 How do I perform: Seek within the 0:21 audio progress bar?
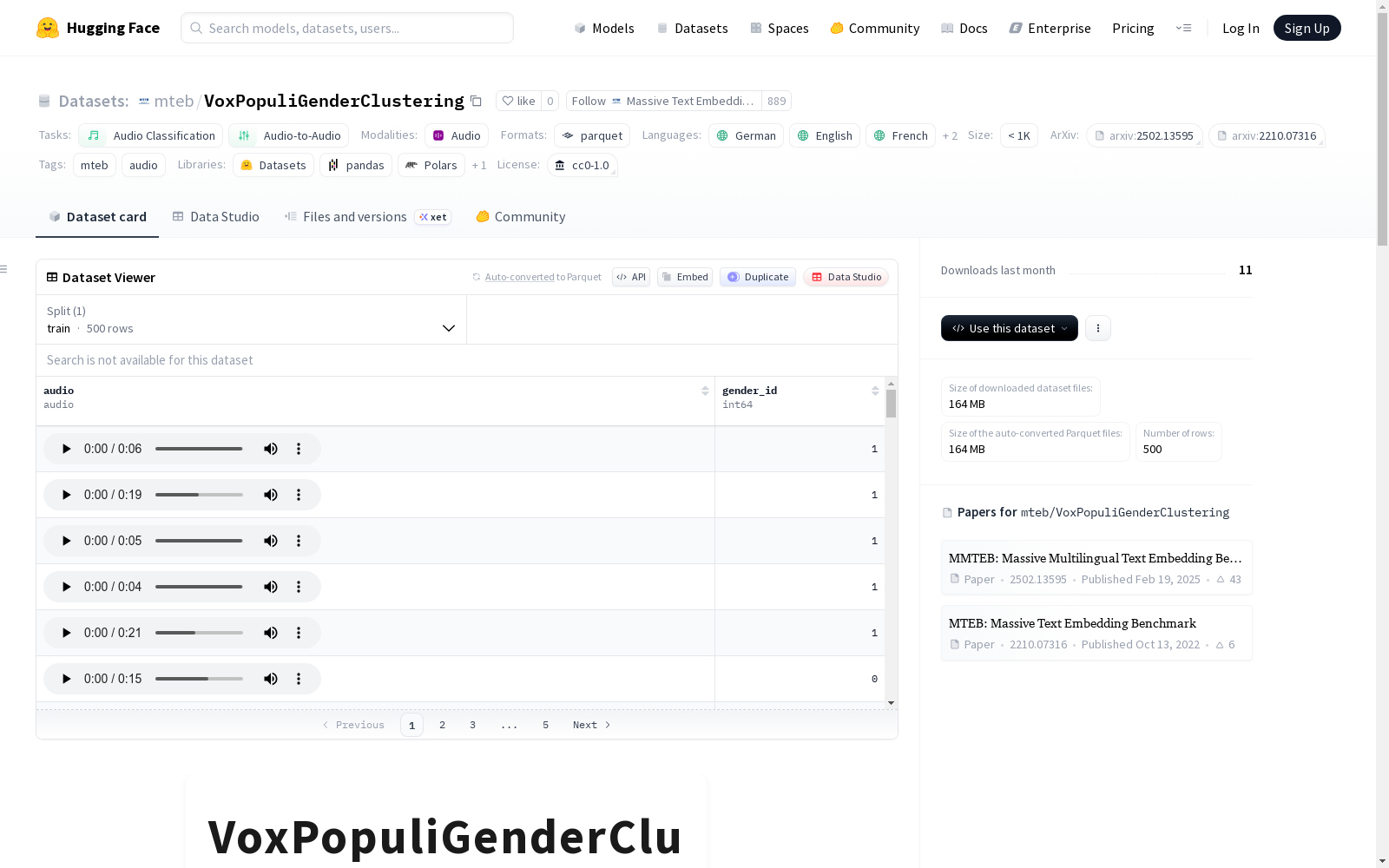click(199, 633)
